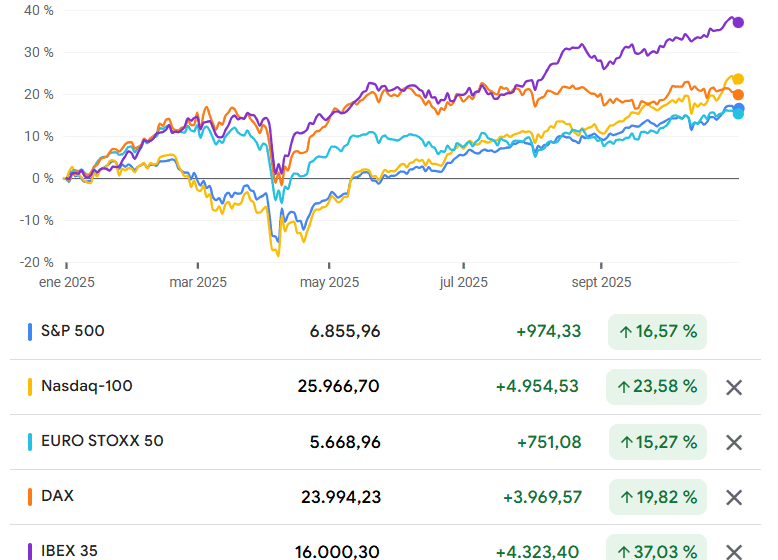Select the IBEX 35 row name
This screenshot has width=778, height=560.
(69, 550)
